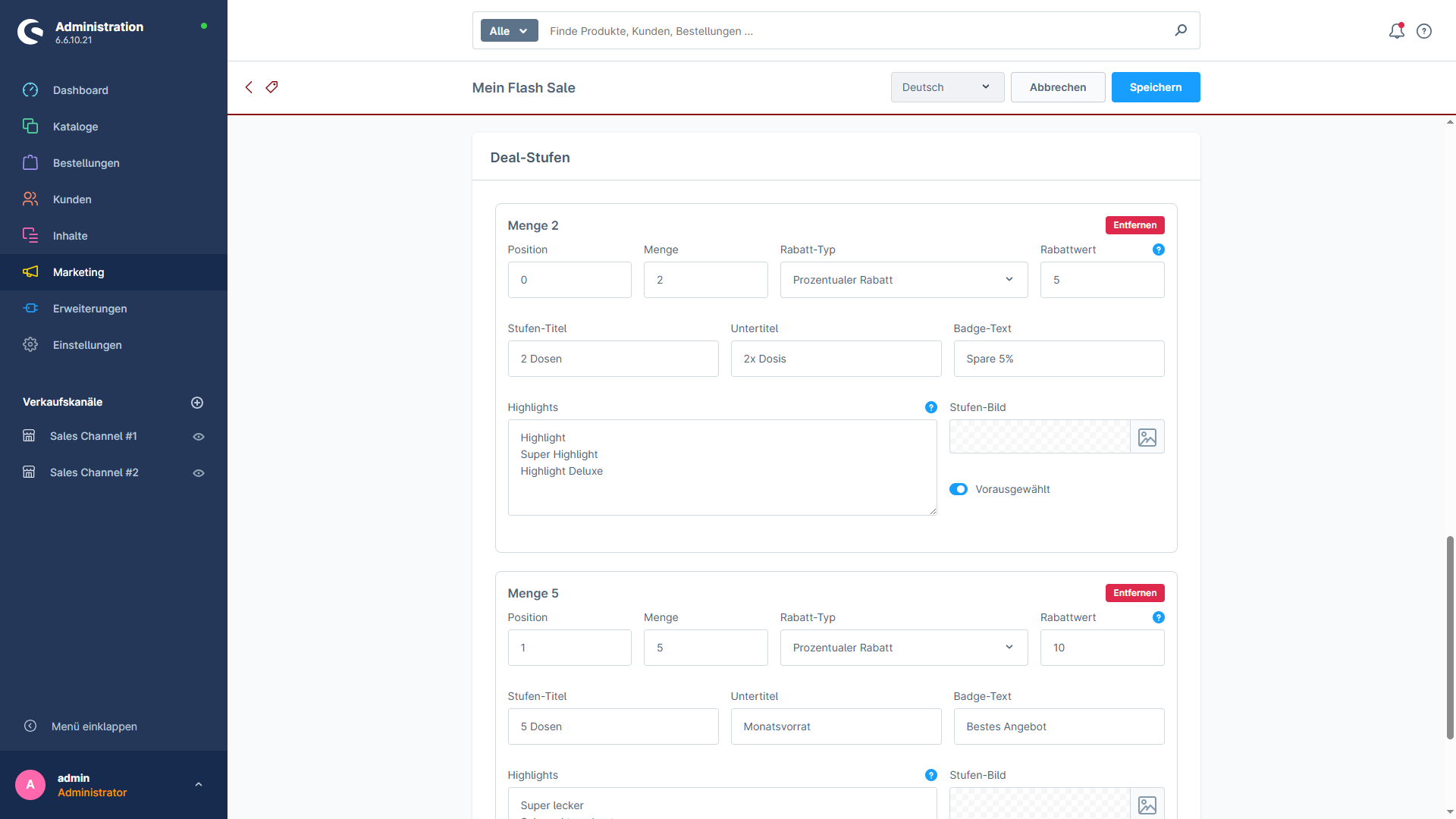Toggle visibility eye for Sales Channel #1

(199, 437)
